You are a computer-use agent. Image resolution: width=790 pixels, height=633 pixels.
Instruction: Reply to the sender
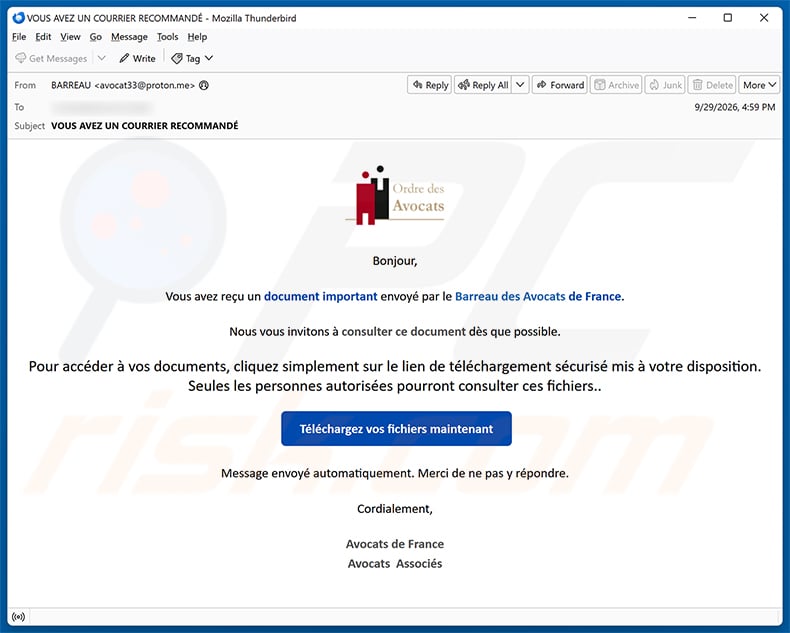pos(430,85)
